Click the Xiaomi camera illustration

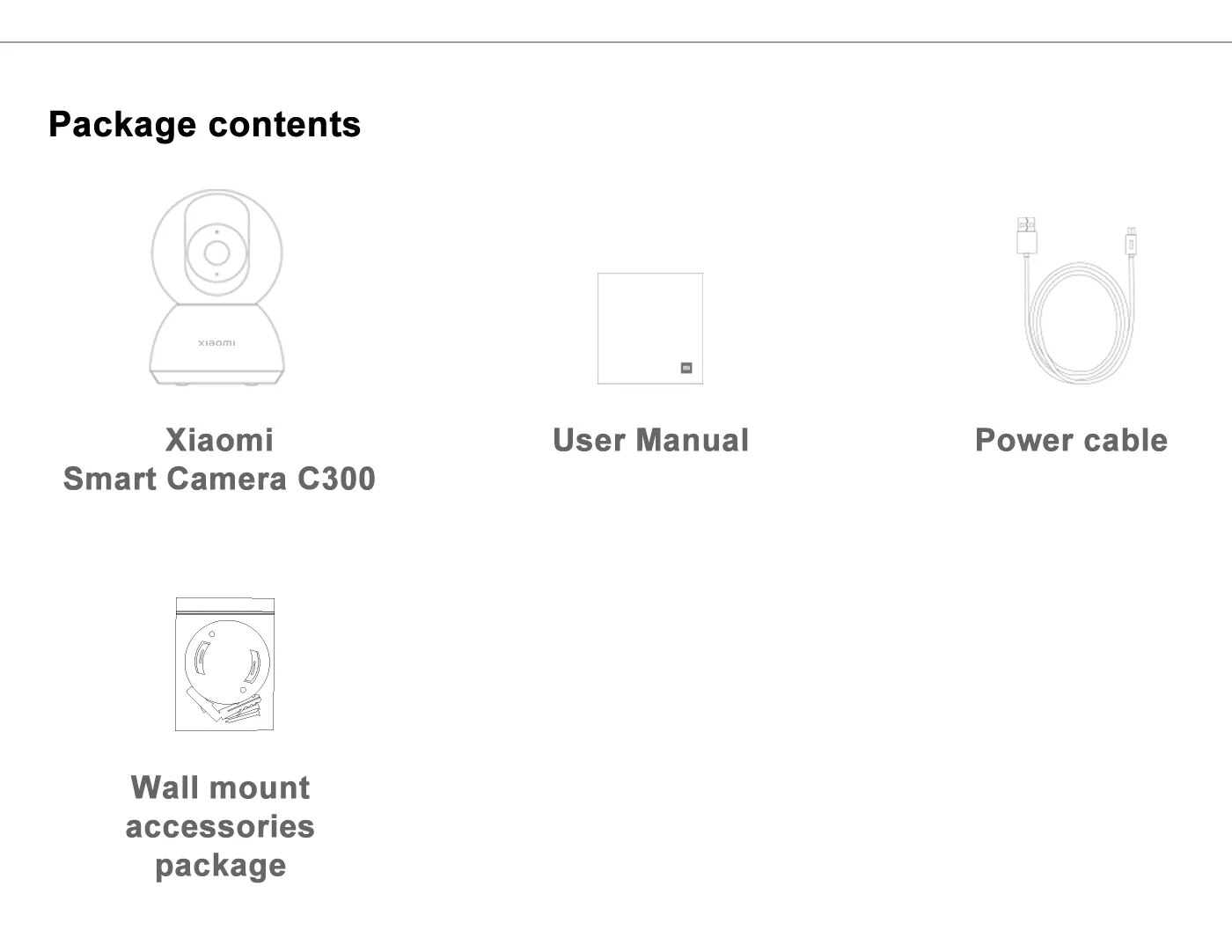point(217,288)
